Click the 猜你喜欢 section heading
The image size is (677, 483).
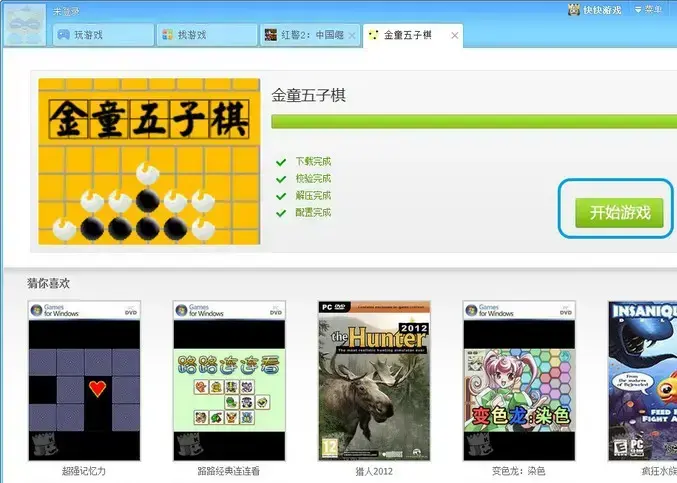tap(48, 284)
